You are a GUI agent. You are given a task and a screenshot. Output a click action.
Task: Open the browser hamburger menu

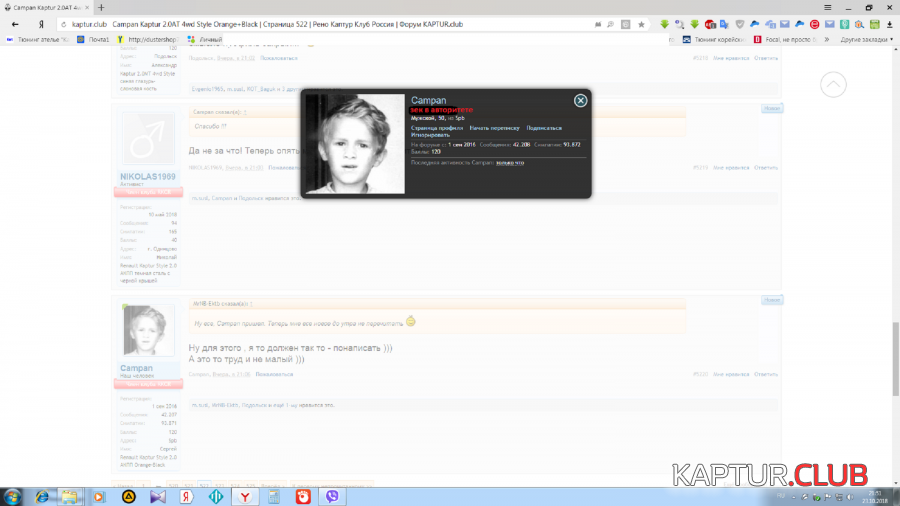click(x=828, y=7)
